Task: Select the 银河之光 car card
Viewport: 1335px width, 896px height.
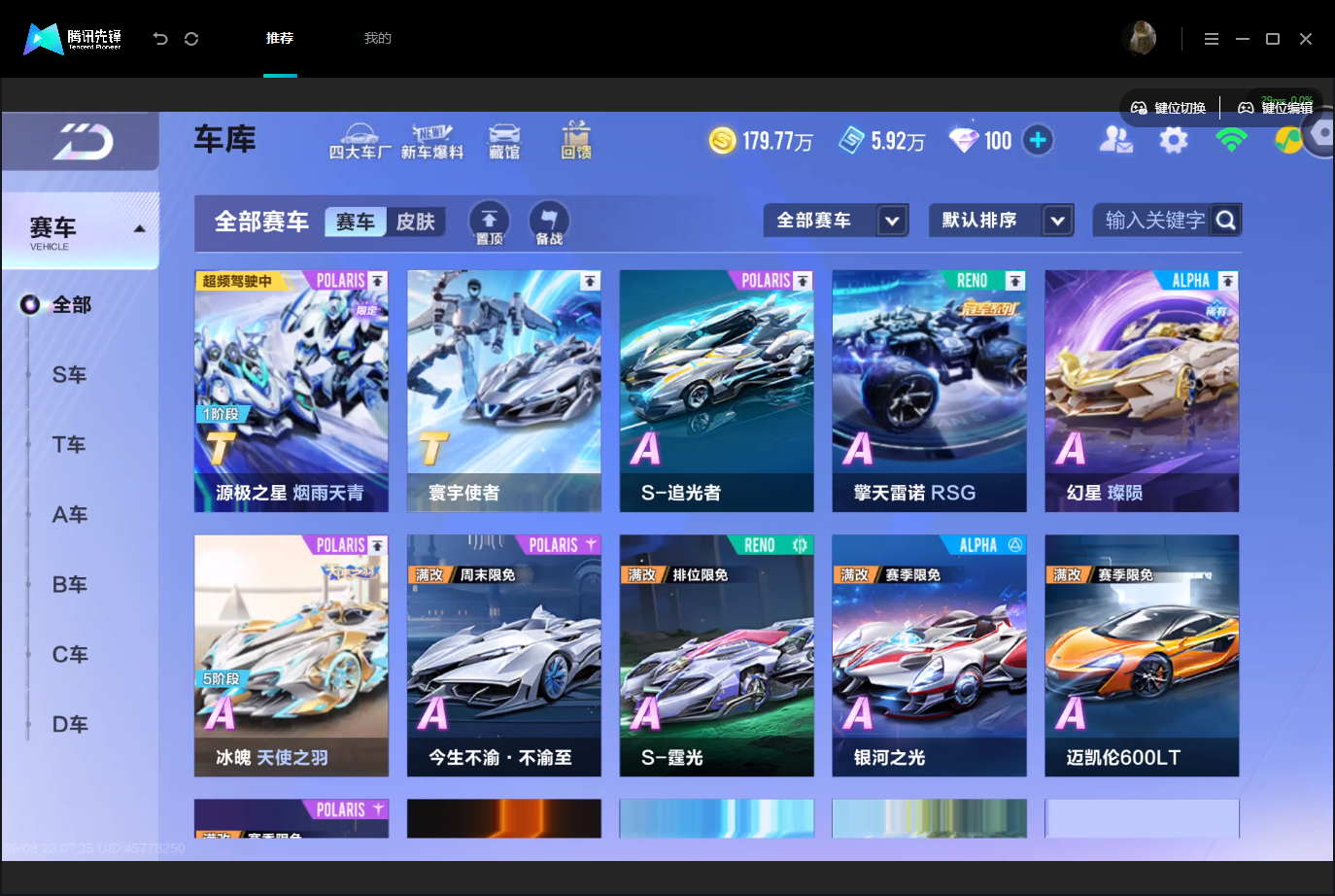Action: 930,656
